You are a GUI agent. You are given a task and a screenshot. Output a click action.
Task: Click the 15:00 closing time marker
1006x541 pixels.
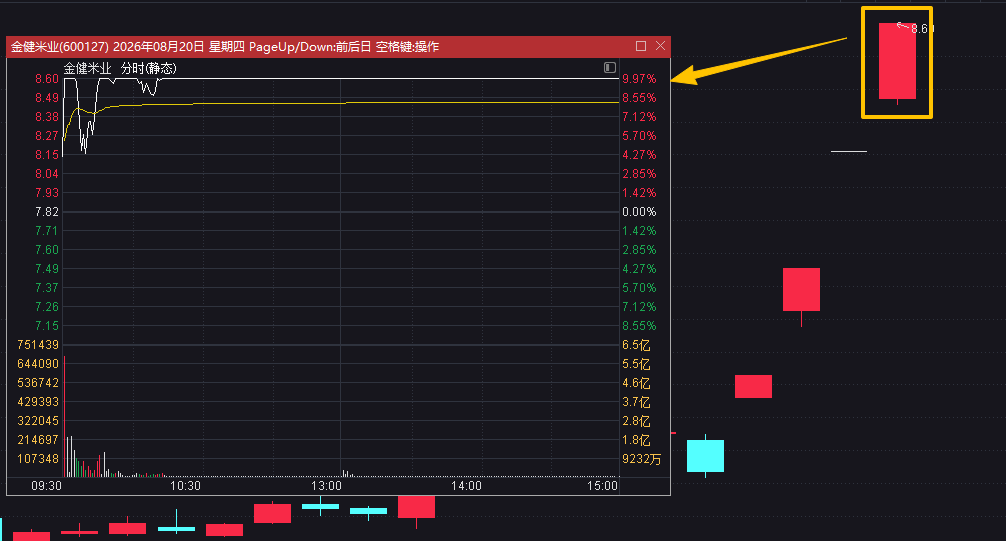[602, 486]
